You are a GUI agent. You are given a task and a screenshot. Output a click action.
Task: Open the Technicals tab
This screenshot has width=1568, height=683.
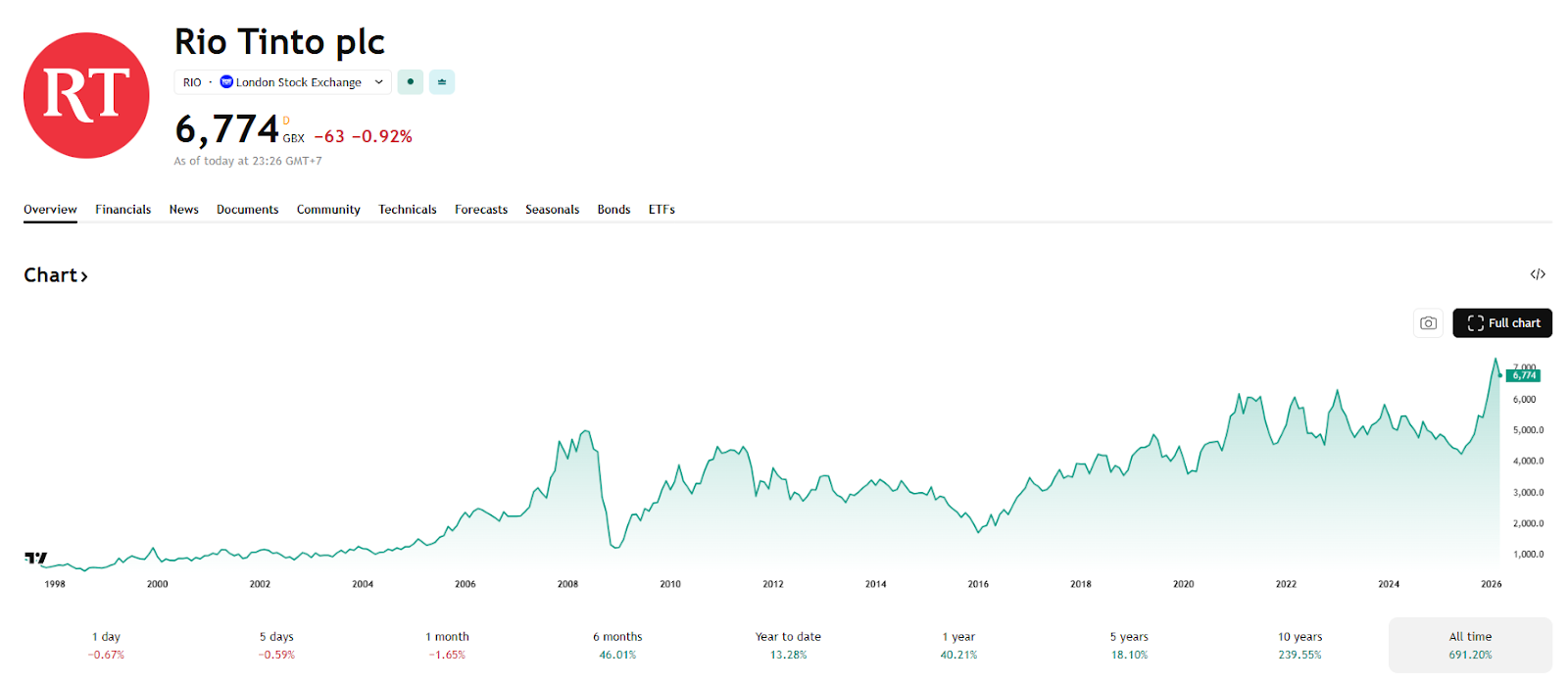(408, 210)
